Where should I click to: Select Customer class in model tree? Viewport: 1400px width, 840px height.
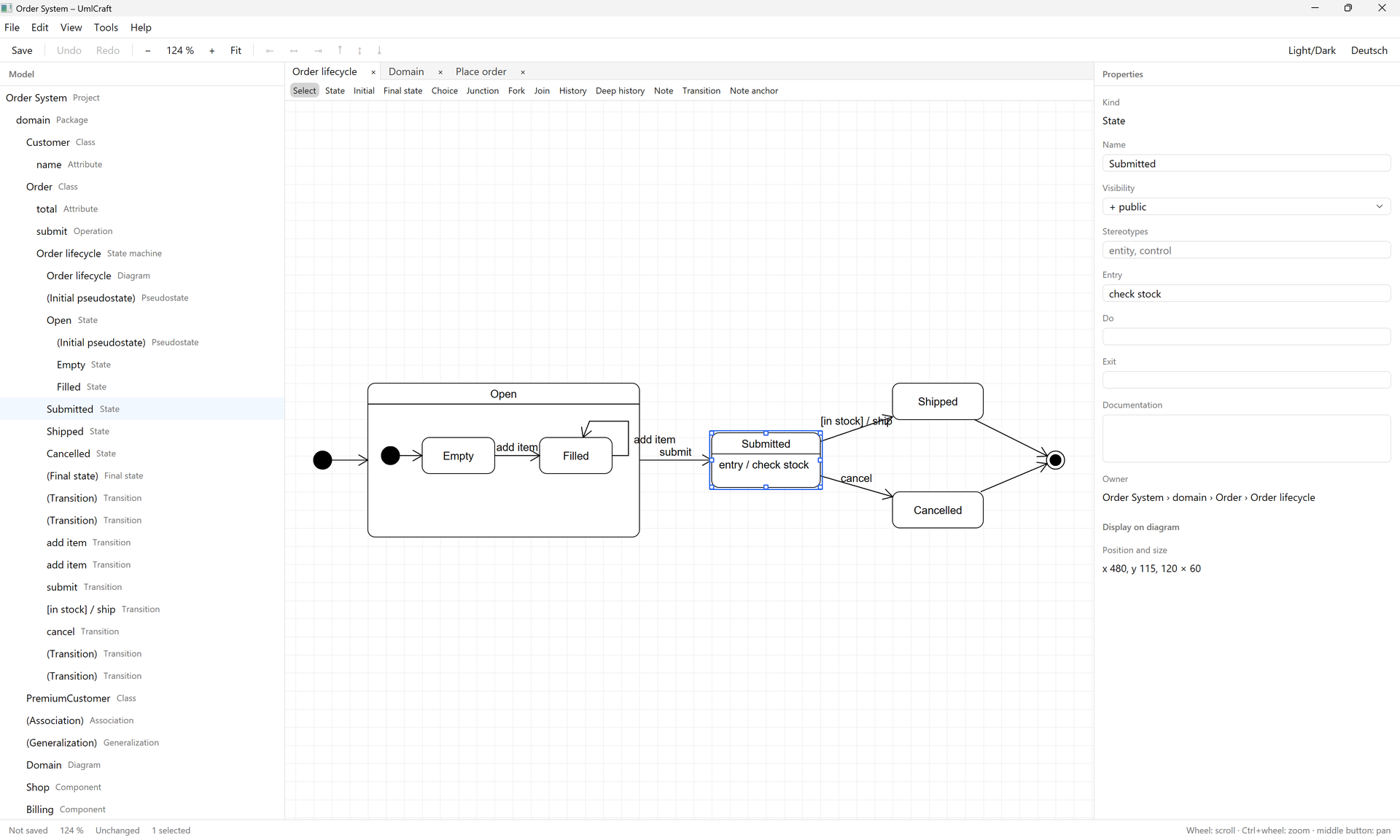point(142,142)
